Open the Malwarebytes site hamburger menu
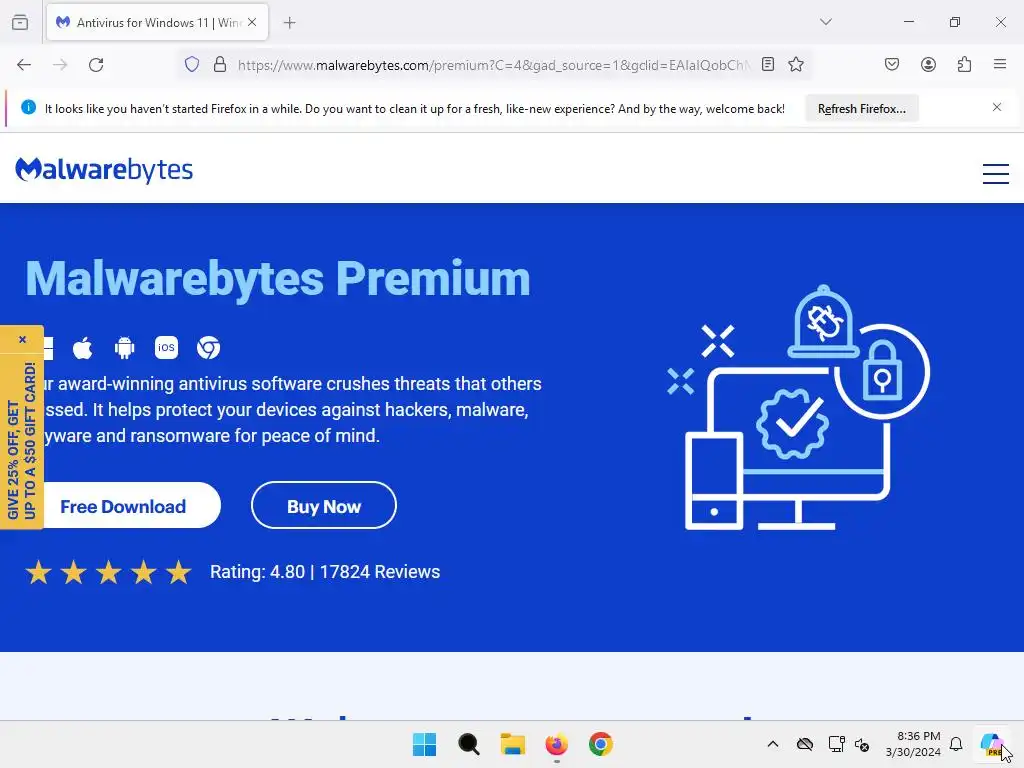 pyautogui.click(x=996, y=174)
